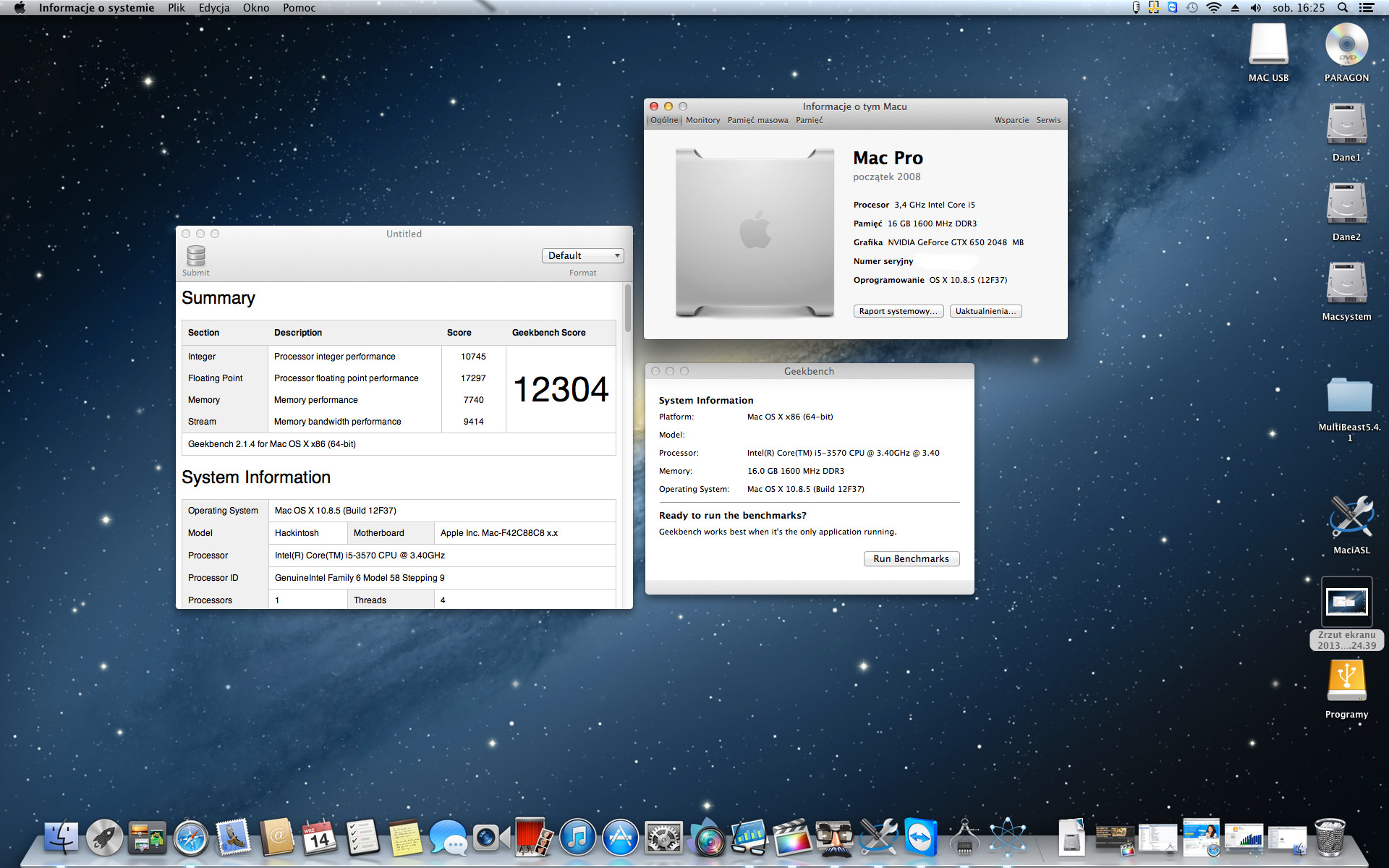Launch iTunes from the Dock

(x=577, y=838)
